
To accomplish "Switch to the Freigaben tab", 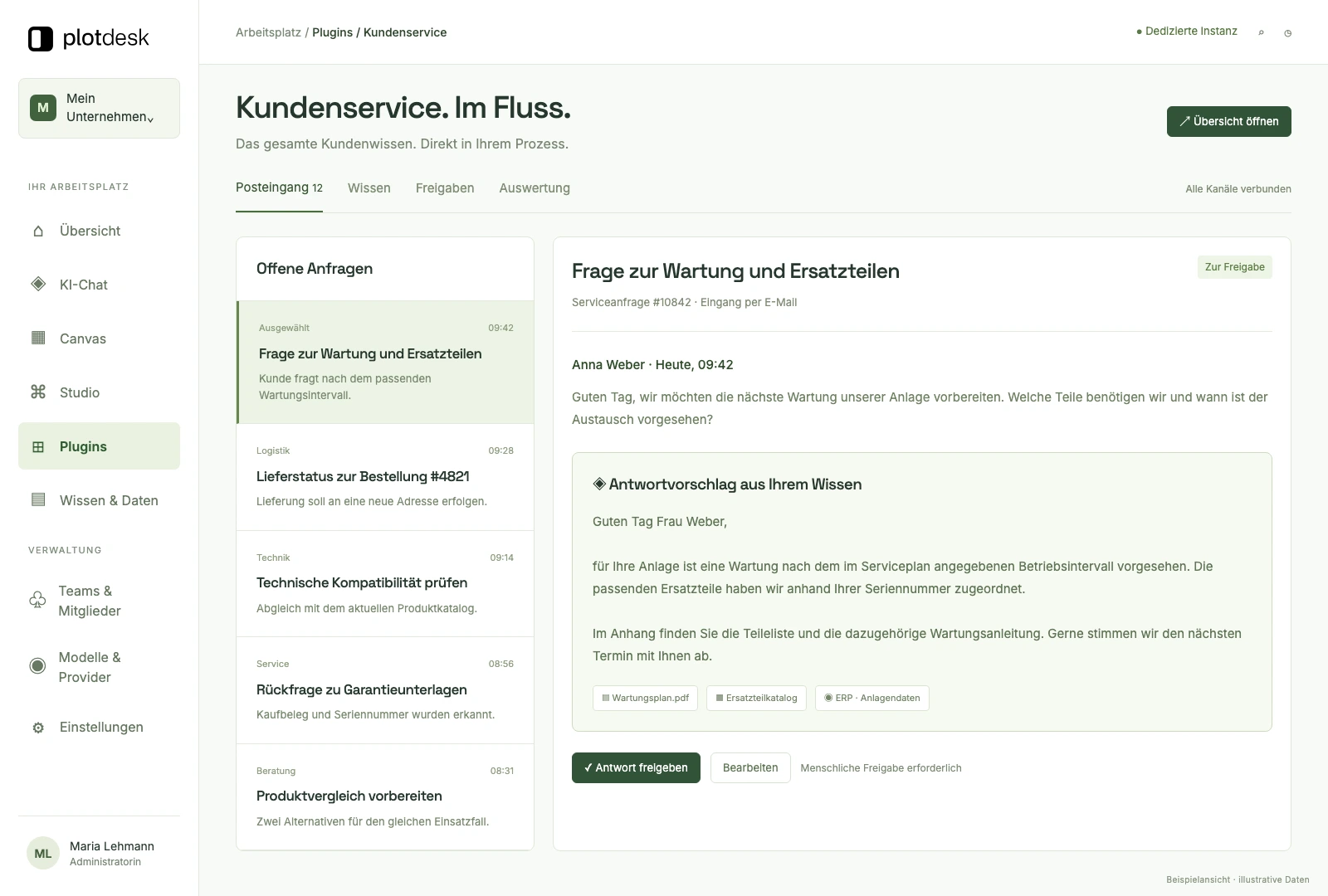I will pos(445,188).
